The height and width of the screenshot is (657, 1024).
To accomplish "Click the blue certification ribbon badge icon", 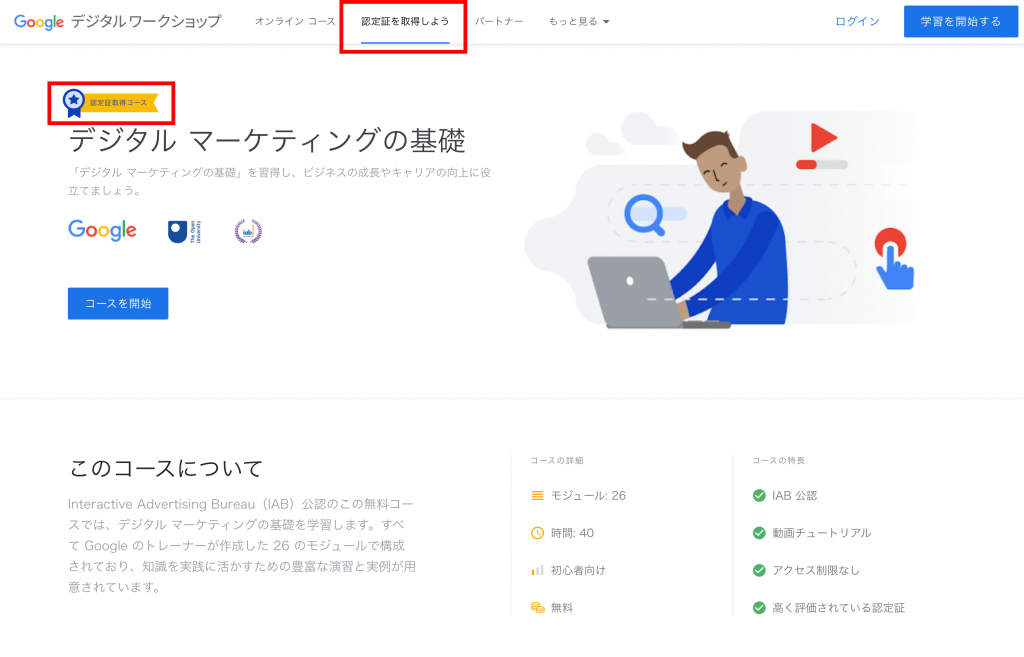I will coord(74,102).
